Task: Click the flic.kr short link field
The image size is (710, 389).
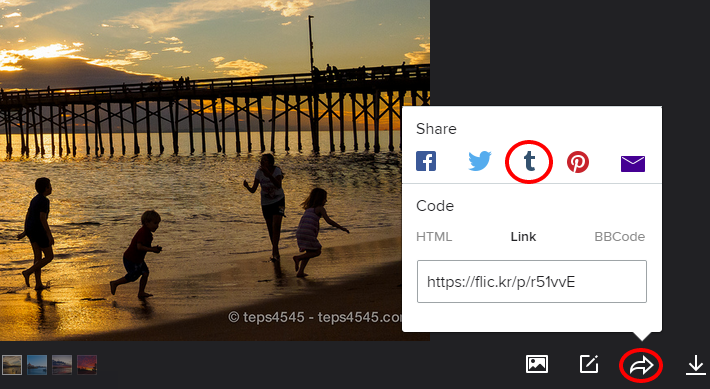Action: click(532, 281)
